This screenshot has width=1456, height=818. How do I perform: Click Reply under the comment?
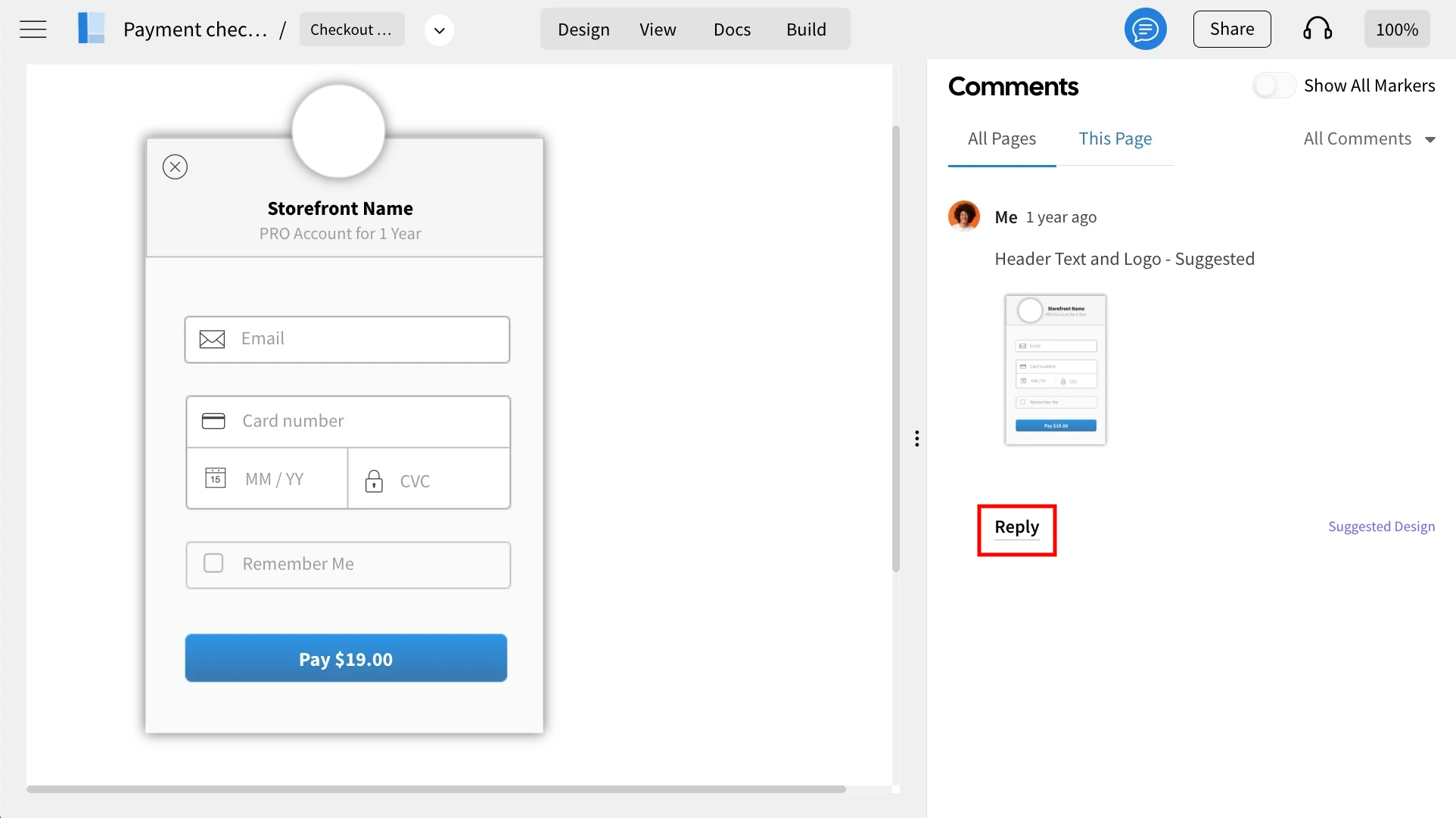(1016, 527)
